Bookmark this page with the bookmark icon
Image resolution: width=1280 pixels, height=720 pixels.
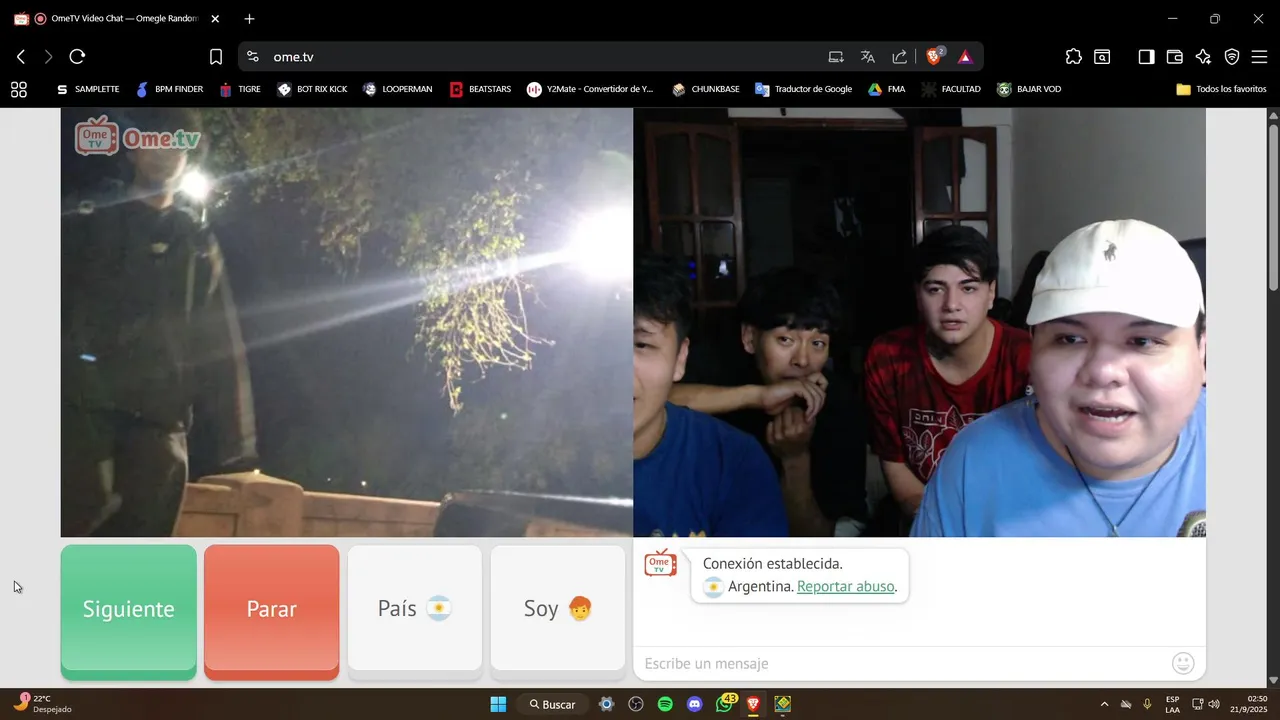(216, 57)
